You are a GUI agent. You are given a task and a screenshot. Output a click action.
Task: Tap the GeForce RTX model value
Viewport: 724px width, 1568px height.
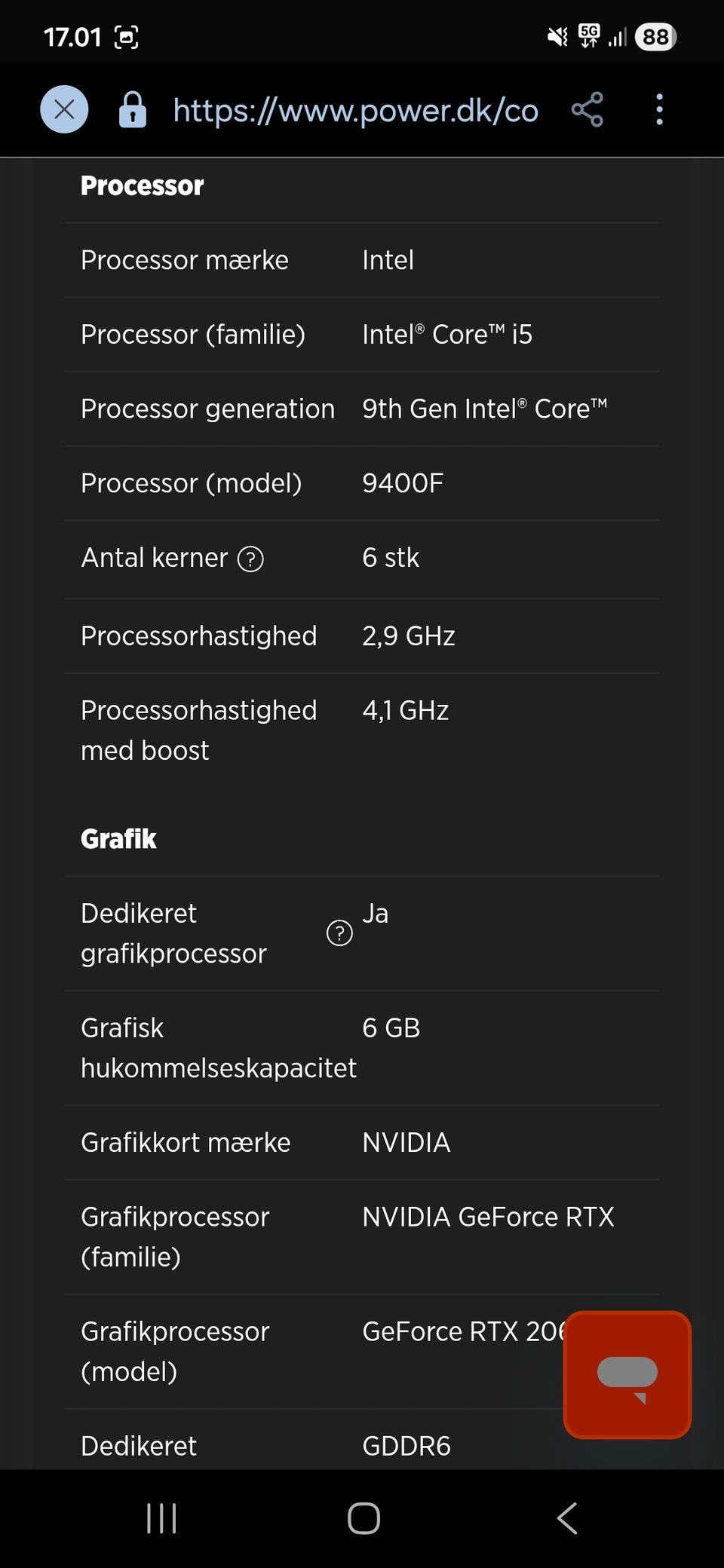[463, 1332]
